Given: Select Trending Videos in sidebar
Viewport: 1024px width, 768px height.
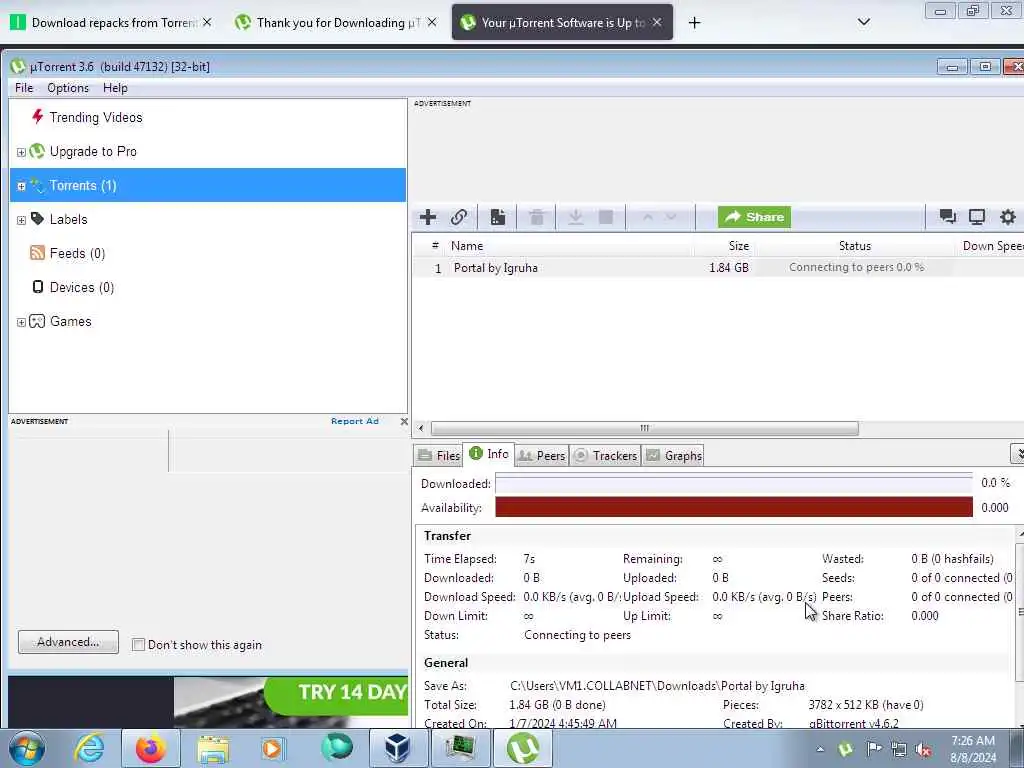Looking at the screenshot, I should coord(96,118).
